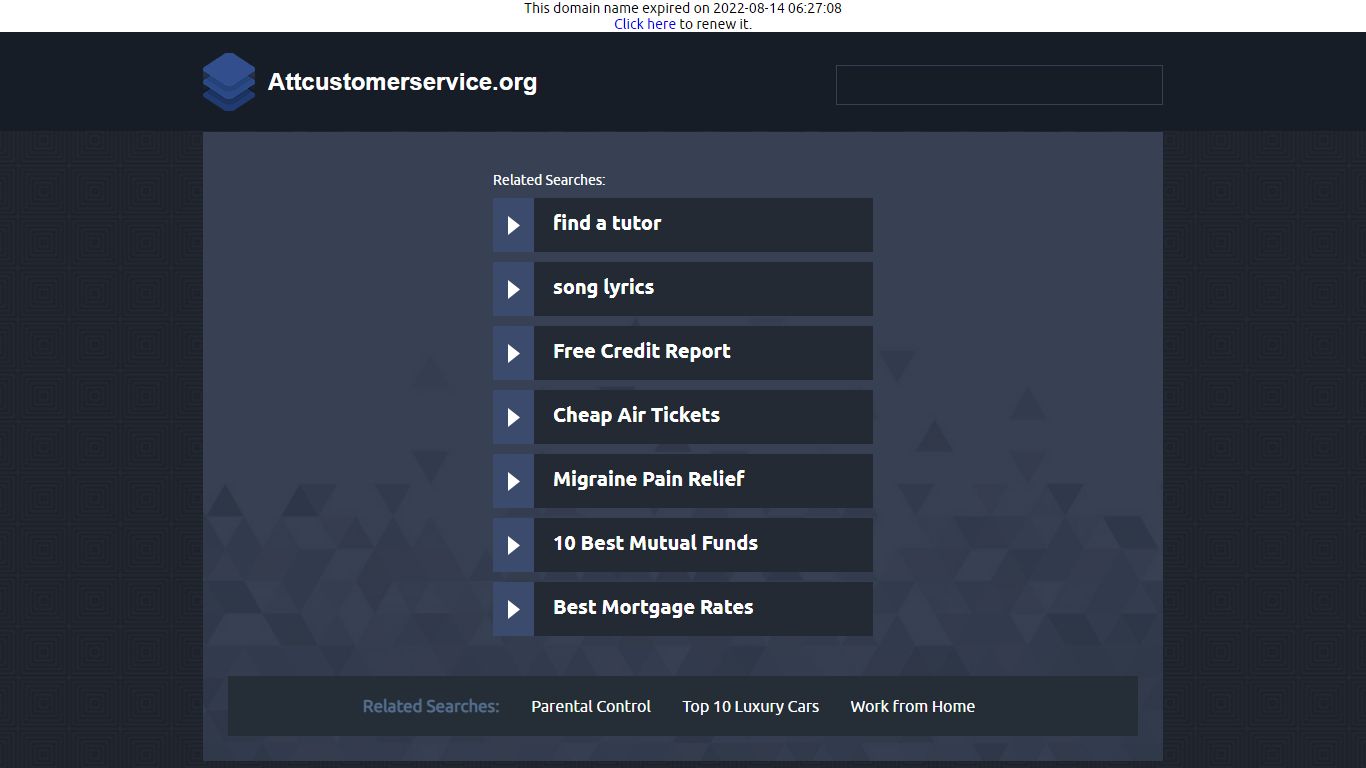Screen dimensions: 1366x768
Task: Click the Related Searches: heading above the list
Action: pyautogui.click(x=549, y=180)
